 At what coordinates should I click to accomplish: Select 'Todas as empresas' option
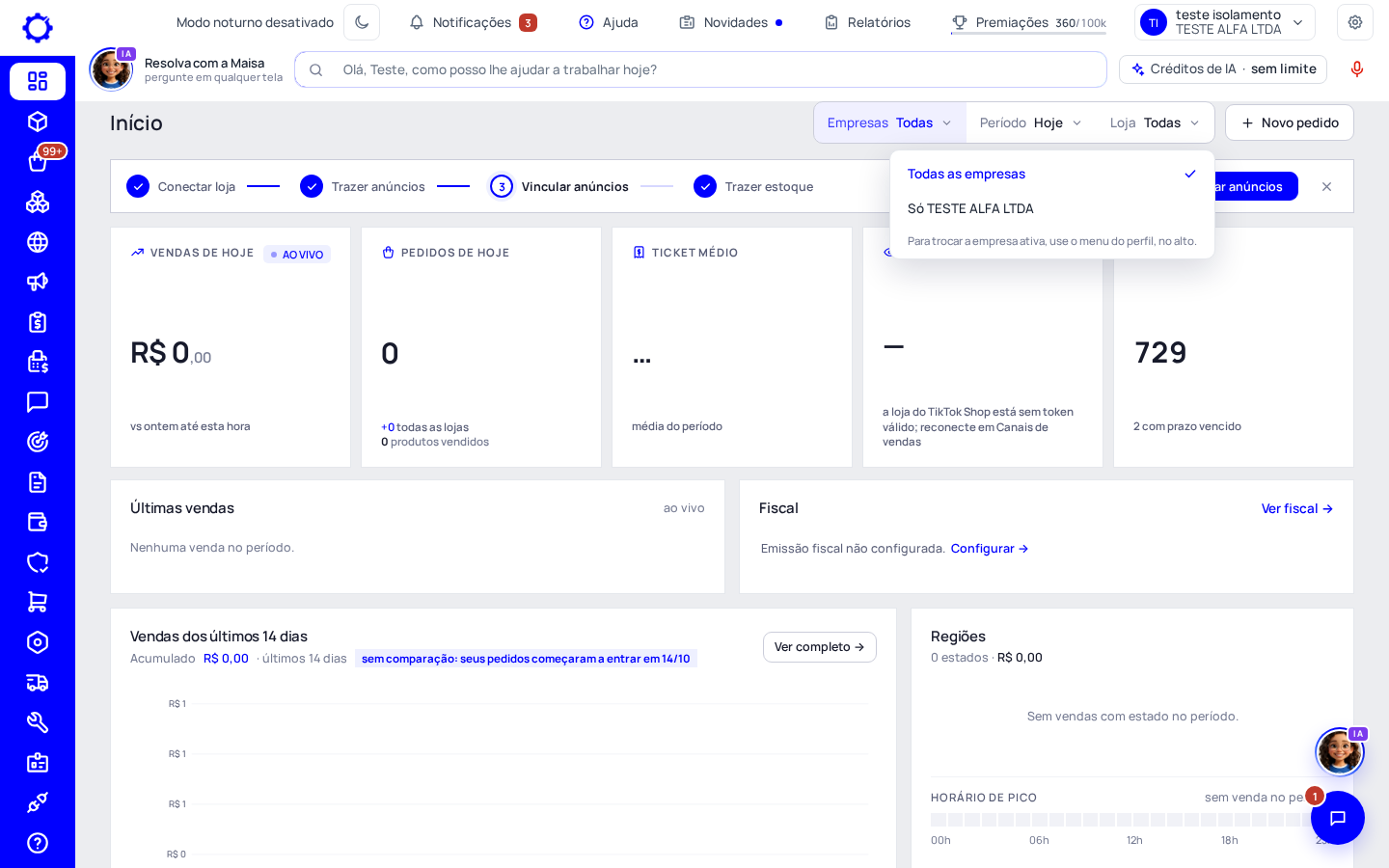point(1052,174)
